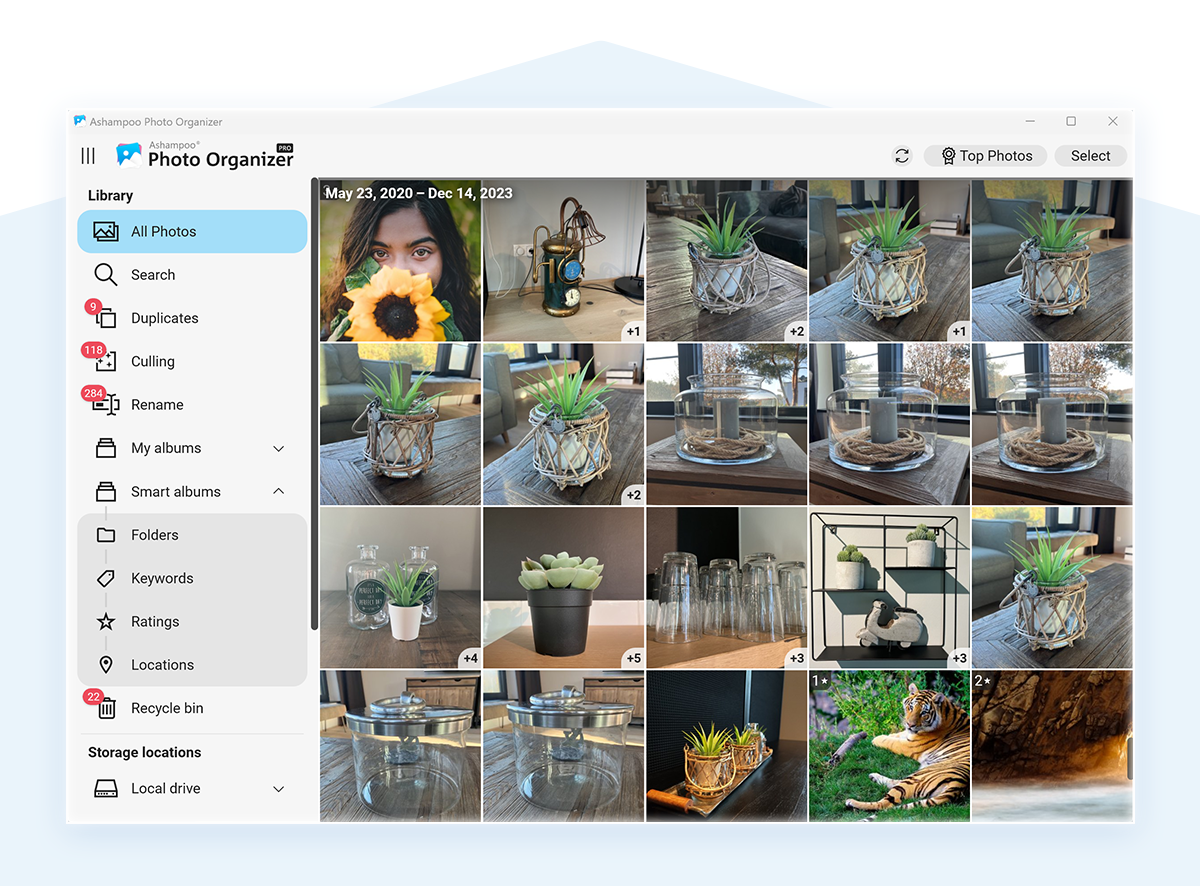The width and height of the screenshot is (1200, 886).
Task: Open the Keywords smart album
Action: click(x=161, y=578)
